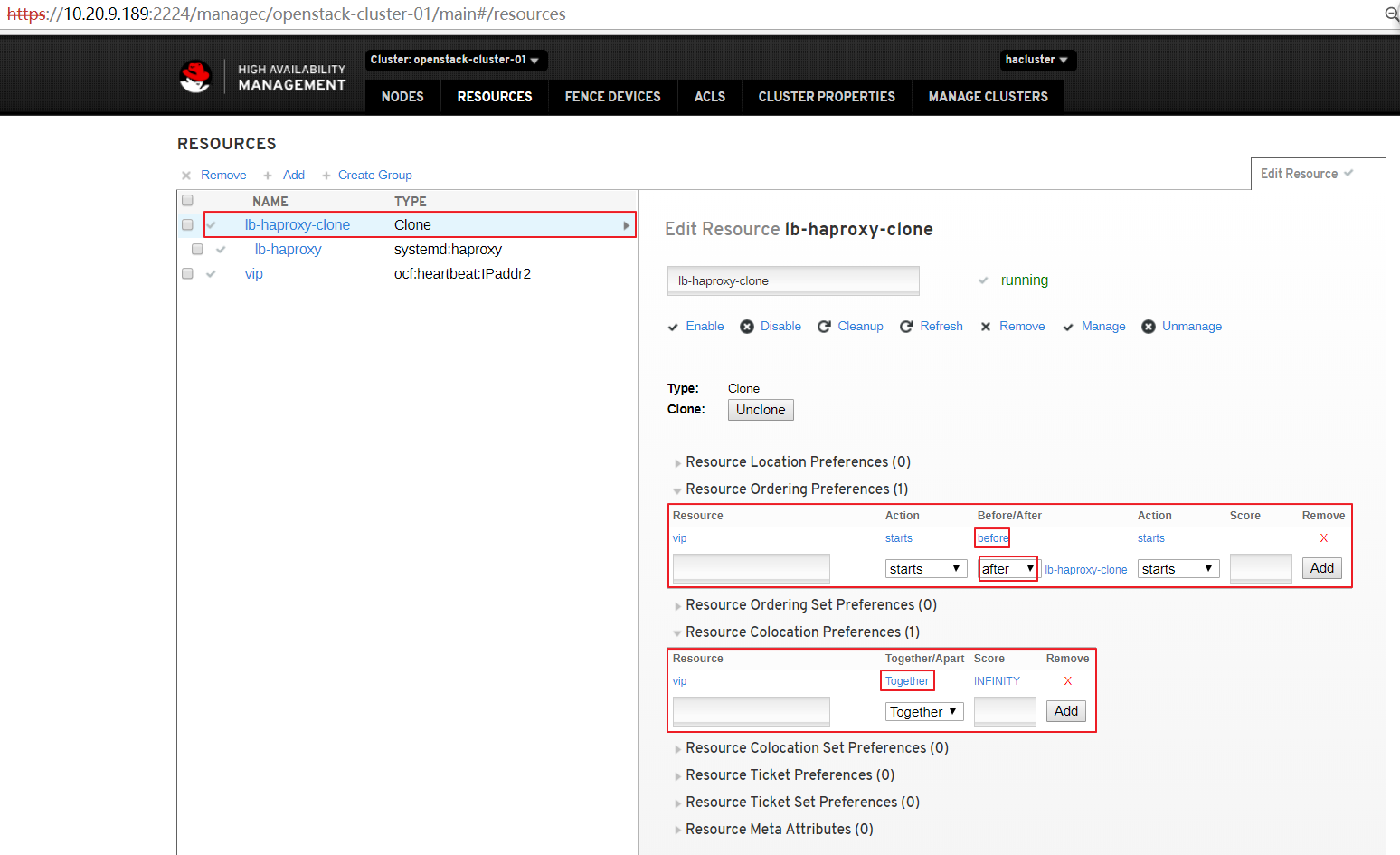Click the browser address bar URL

pos(287,14)
